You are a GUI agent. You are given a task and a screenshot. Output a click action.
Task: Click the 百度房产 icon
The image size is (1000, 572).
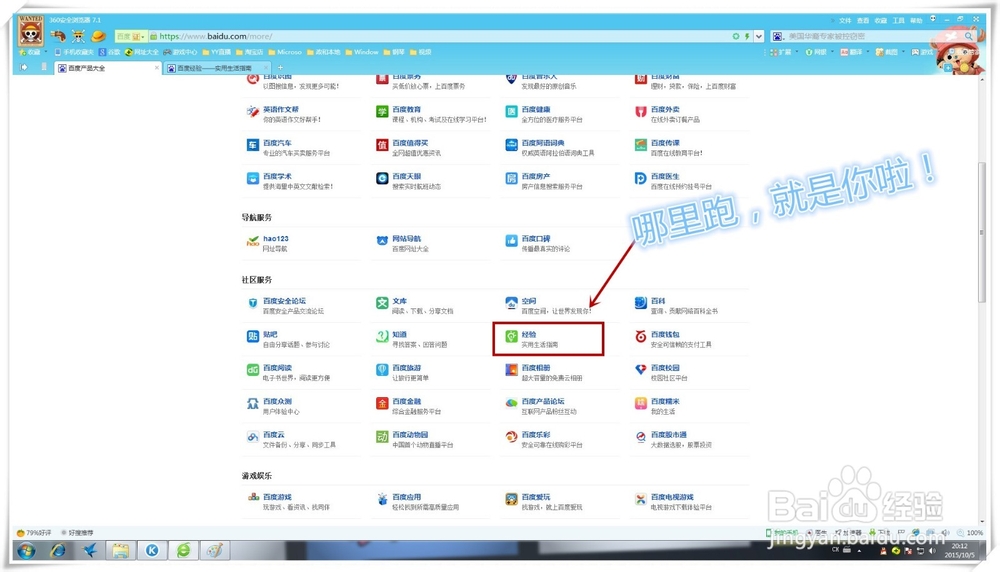click(511, 179)
